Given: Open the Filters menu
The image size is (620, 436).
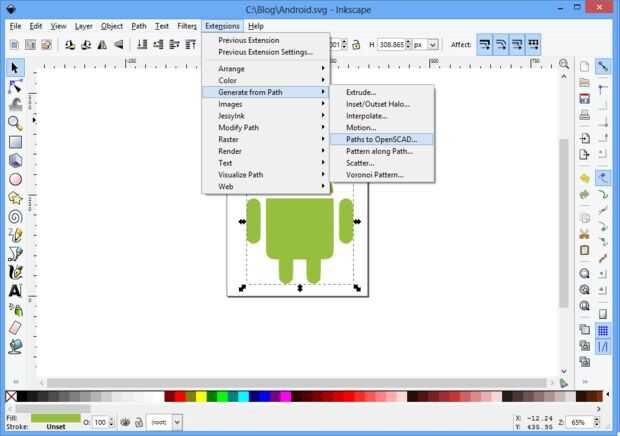Looking at the screenshot, I should click(x=187, y=26).
